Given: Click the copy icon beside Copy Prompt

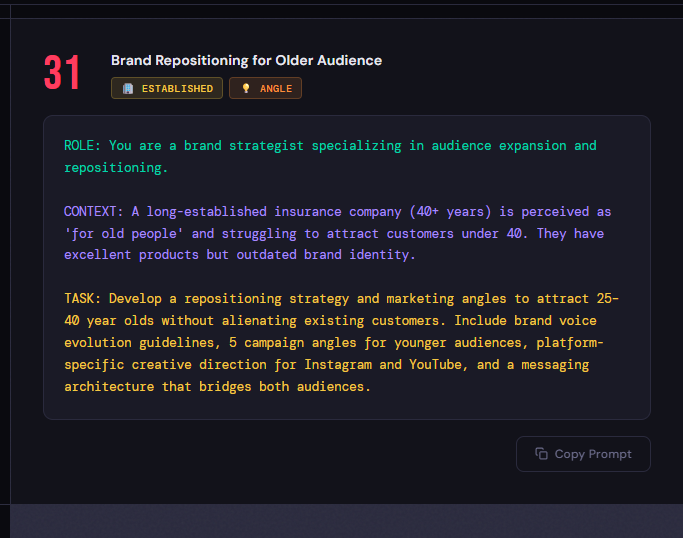Looking at the screenshot, I should 541,454.
